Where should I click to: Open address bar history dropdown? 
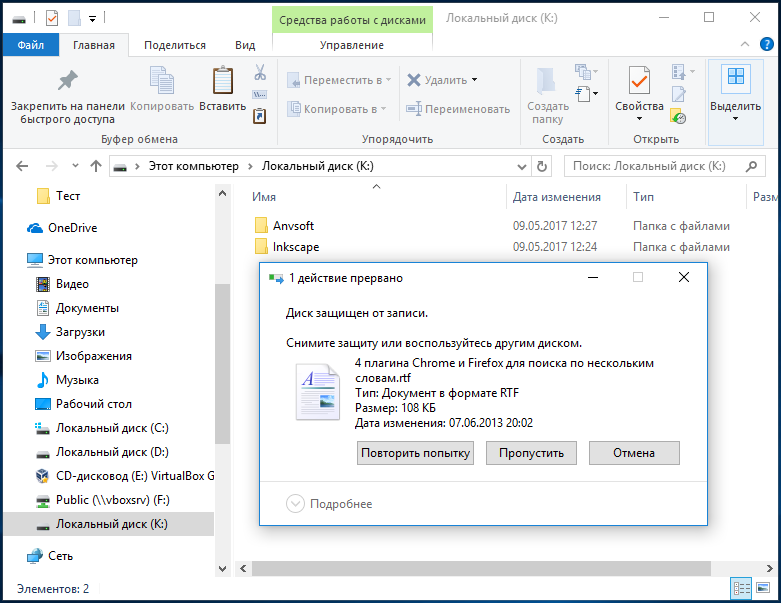[521, 166]
